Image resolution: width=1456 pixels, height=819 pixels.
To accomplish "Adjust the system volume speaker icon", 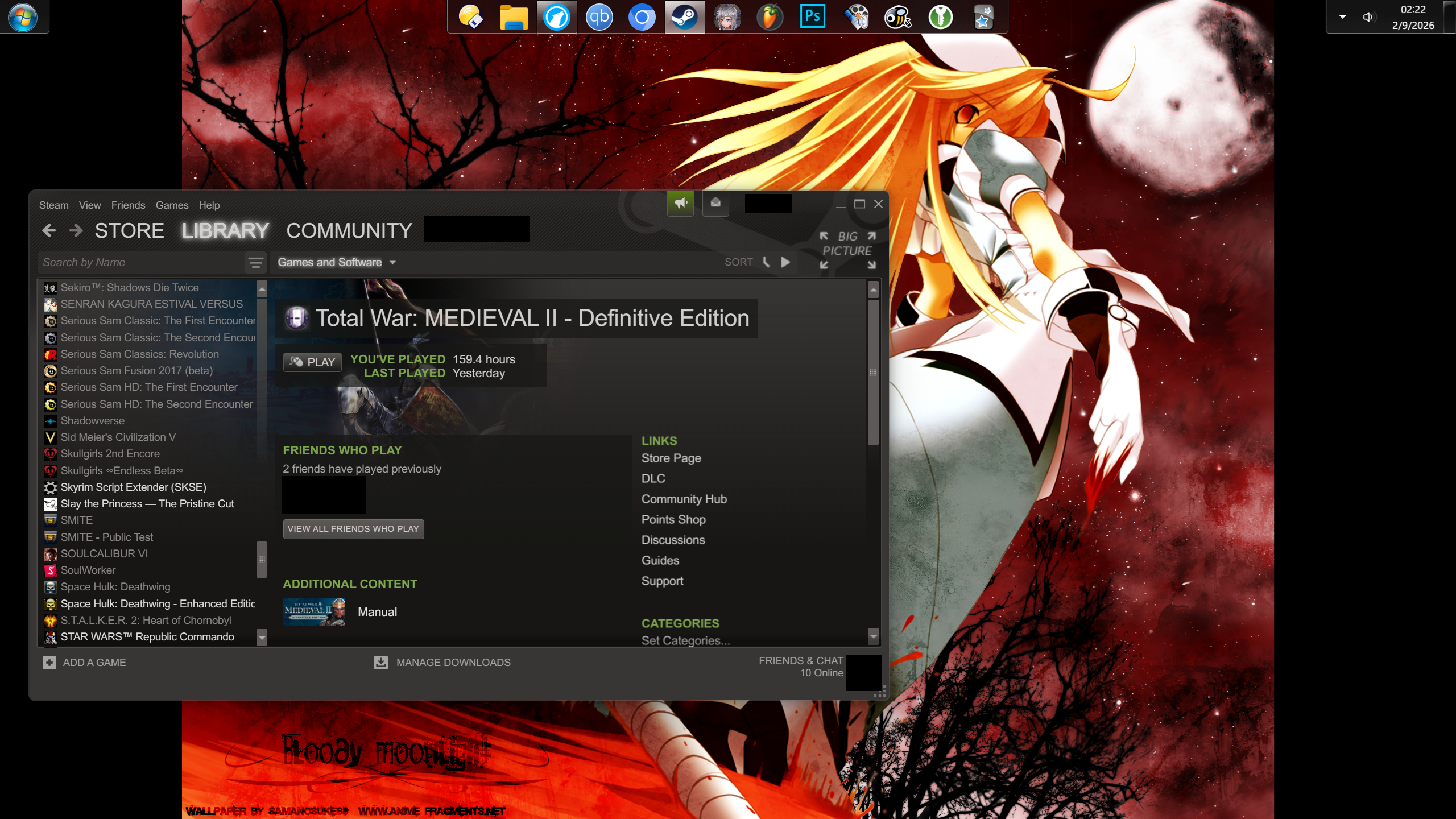I will tap(1368, 17).
